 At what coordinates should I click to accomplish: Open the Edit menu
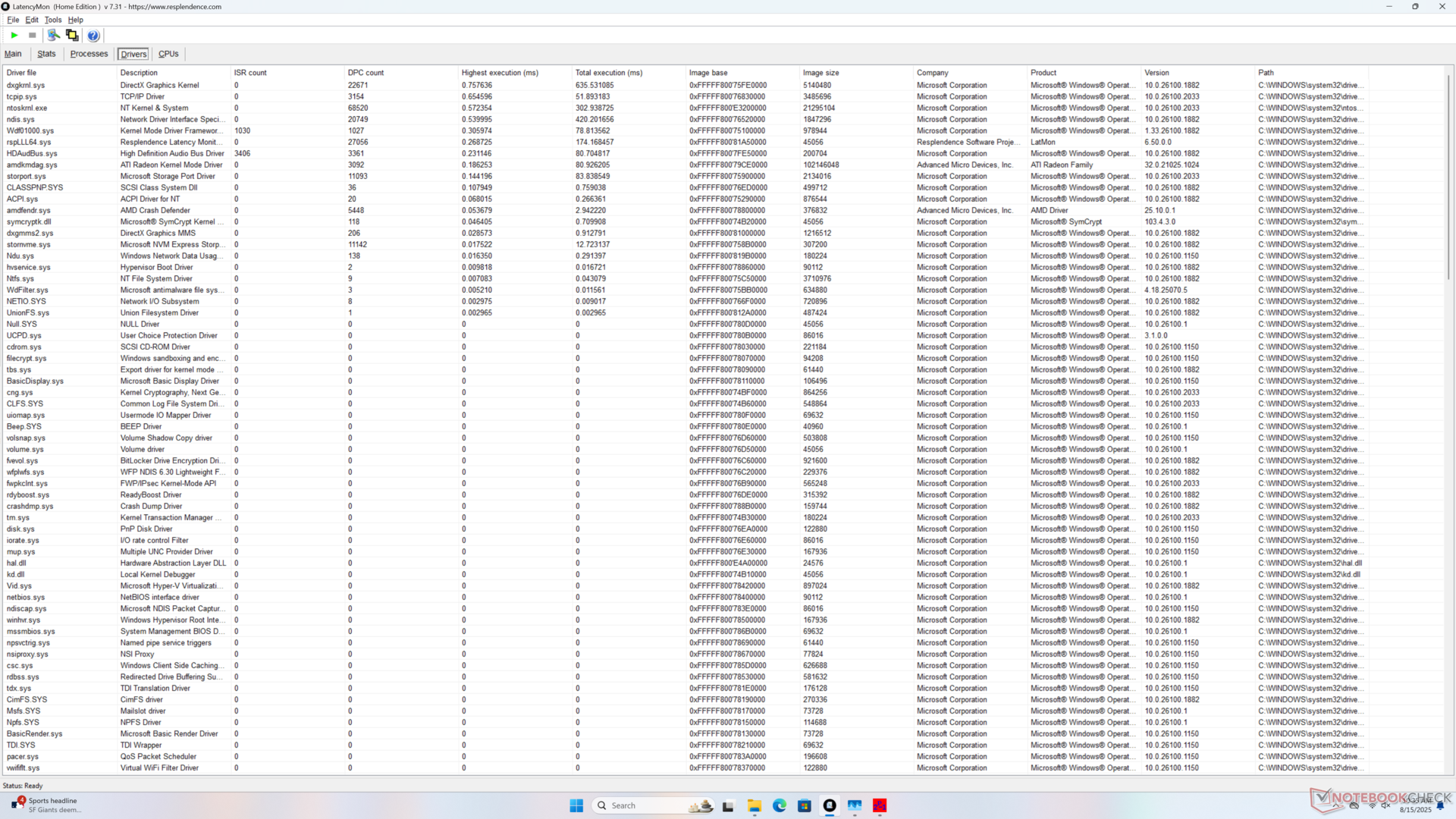(x=32, y=20)
